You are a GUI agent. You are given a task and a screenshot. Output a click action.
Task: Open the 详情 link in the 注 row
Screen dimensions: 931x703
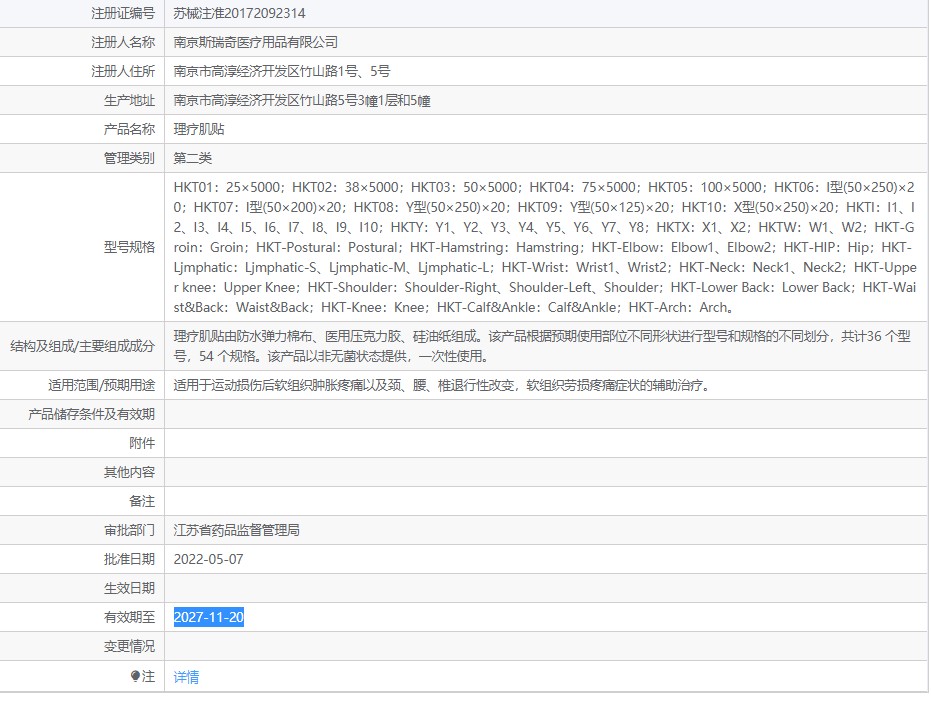(186, 677)
